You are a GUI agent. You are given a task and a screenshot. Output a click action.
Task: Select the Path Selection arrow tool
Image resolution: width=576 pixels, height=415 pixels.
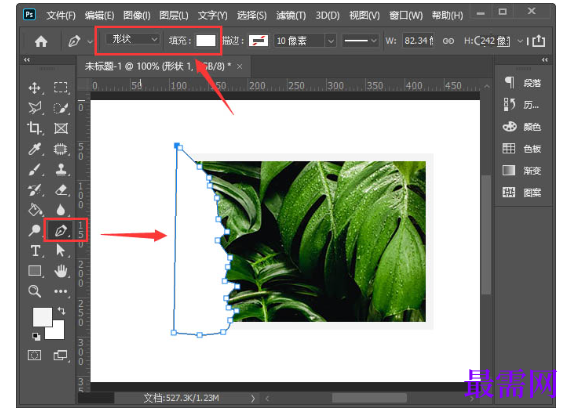60,250
